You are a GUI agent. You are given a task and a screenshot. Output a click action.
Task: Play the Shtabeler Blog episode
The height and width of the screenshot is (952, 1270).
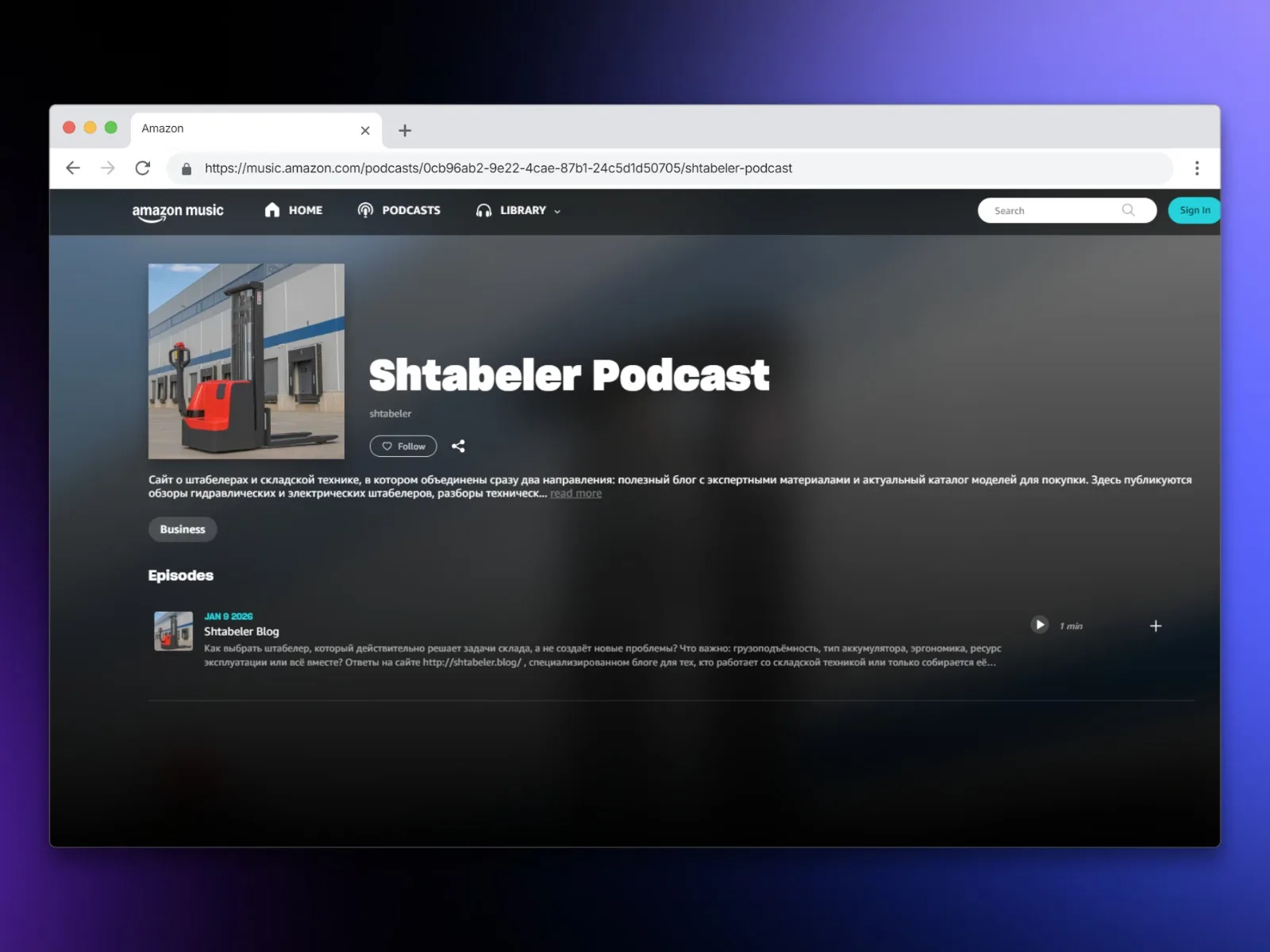coord(1039,625)
